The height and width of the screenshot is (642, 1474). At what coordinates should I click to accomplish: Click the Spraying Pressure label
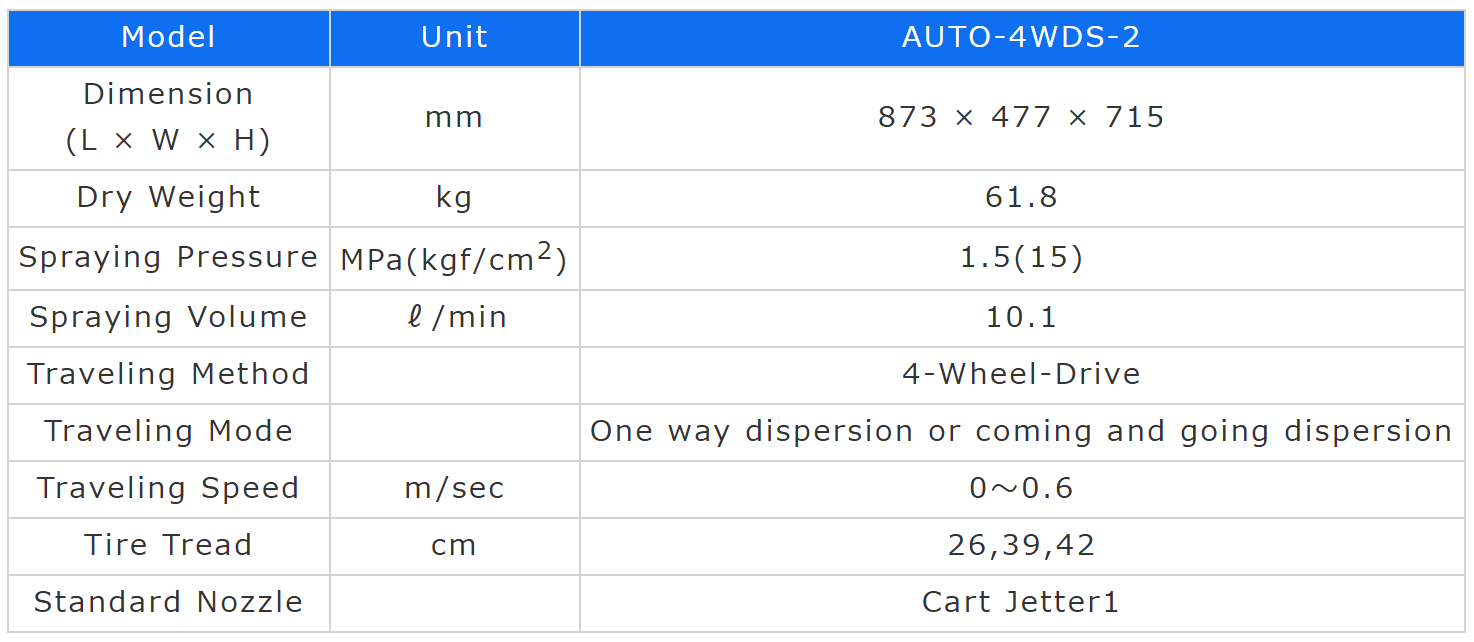[x=168, y=257]
